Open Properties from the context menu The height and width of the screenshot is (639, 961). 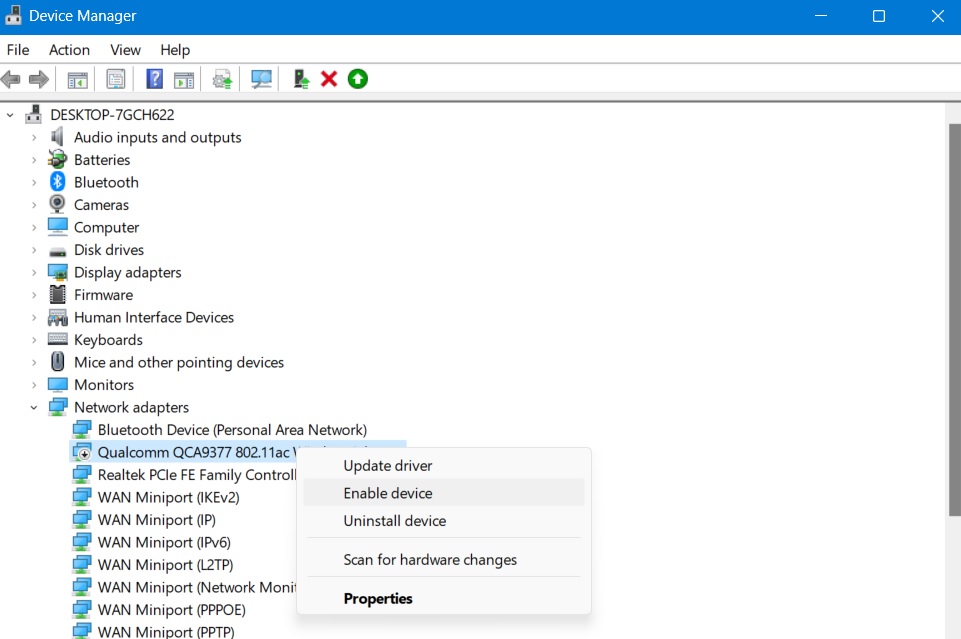click(x=378, y=598)
